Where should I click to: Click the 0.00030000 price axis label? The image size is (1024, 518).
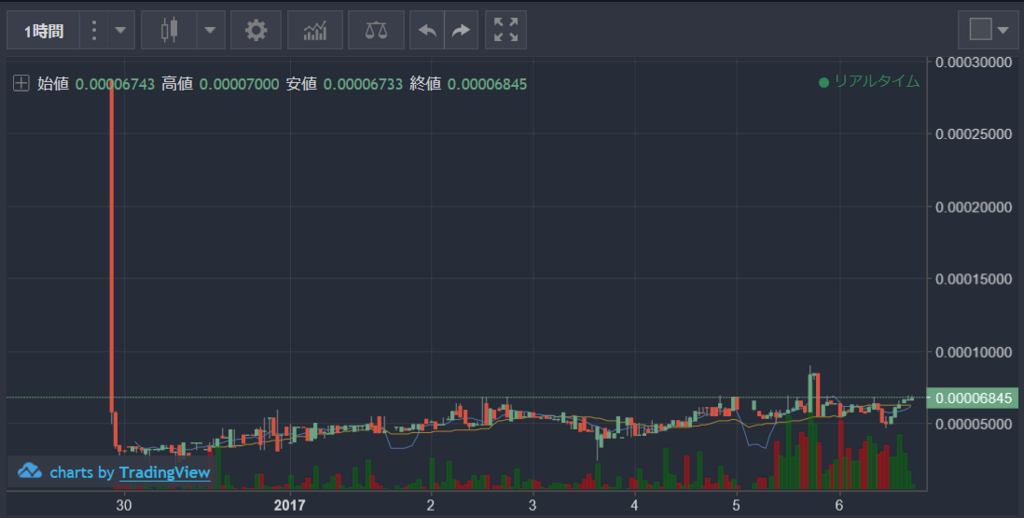[x=974, y=63]
